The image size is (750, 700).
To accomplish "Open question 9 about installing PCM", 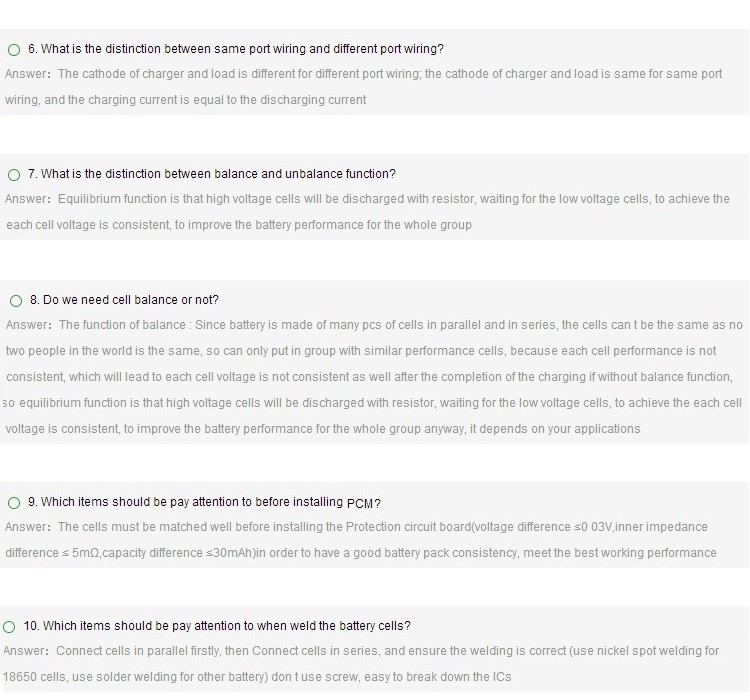I will click(204, 502).
